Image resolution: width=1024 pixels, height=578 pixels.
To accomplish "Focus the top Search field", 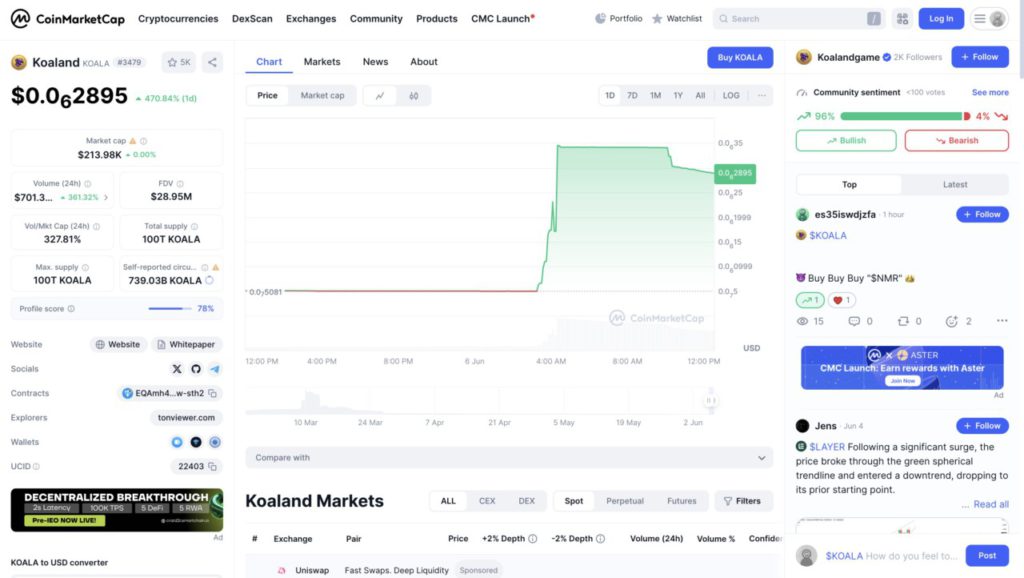I will click(x=799, y=19).
